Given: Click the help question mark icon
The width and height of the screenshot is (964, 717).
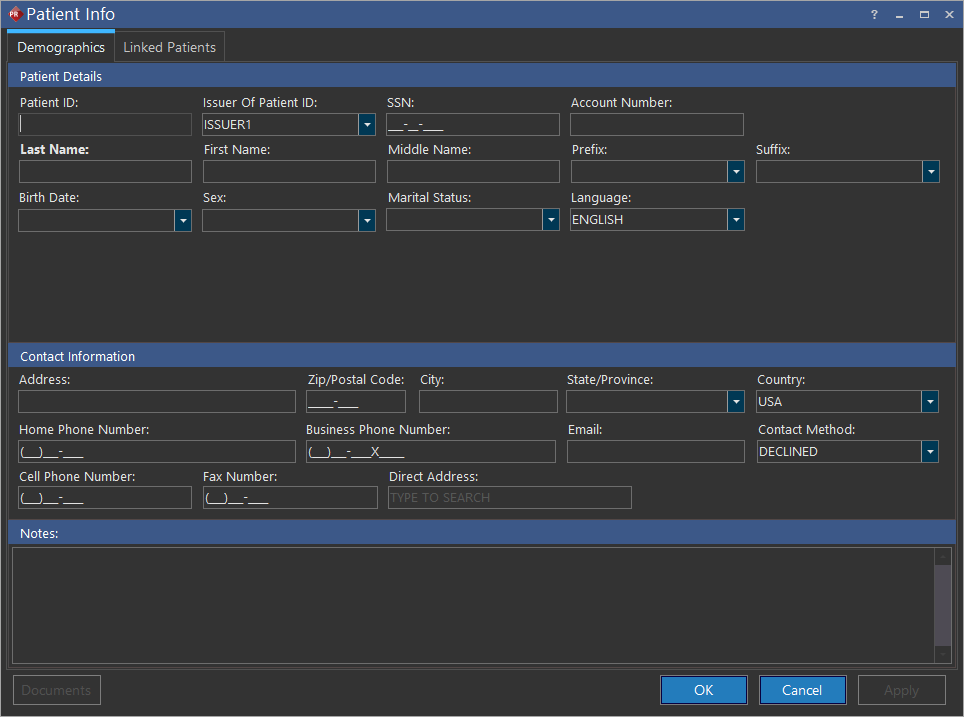Looking at the screenshot, I should coord(873,14).
